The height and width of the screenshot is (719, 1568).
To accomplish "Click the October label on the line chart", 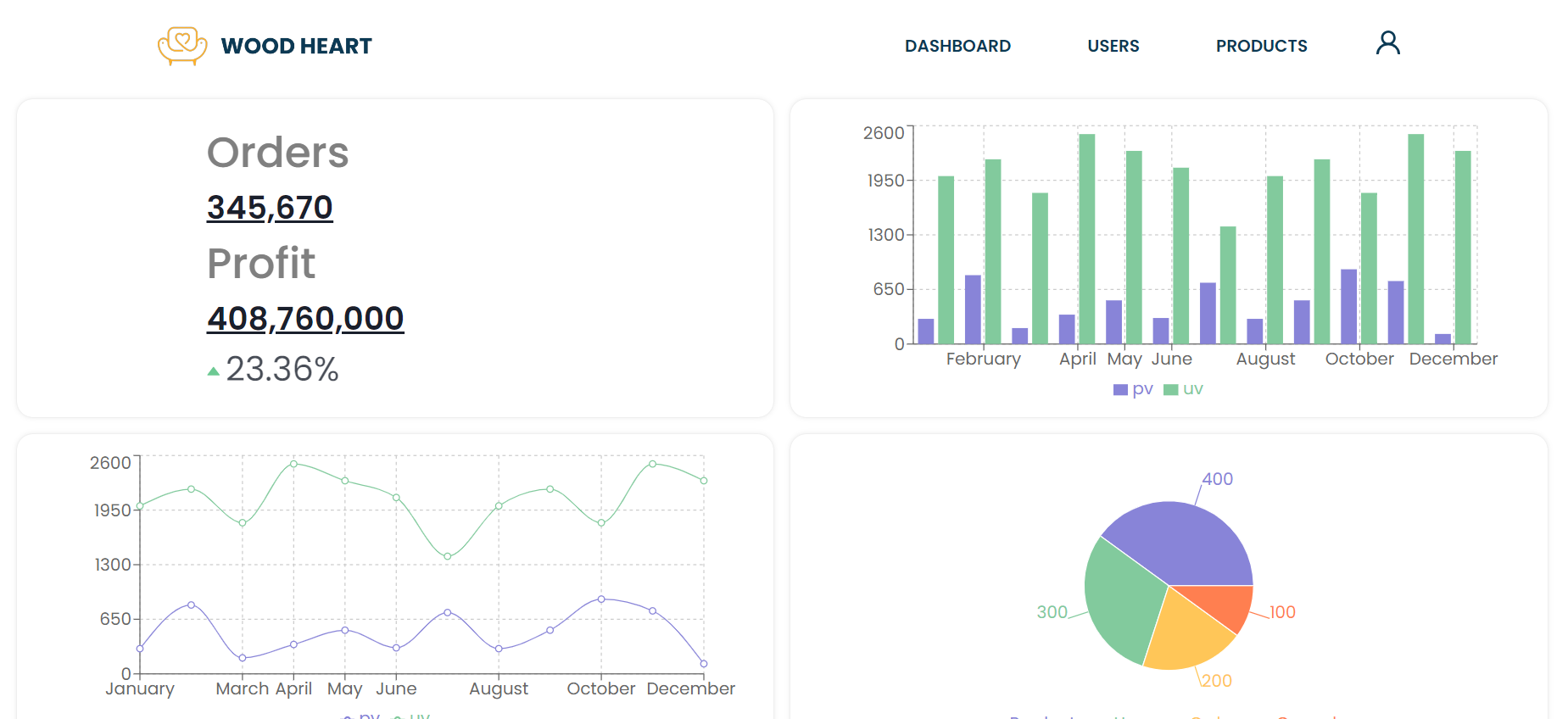I will [601, 689].
